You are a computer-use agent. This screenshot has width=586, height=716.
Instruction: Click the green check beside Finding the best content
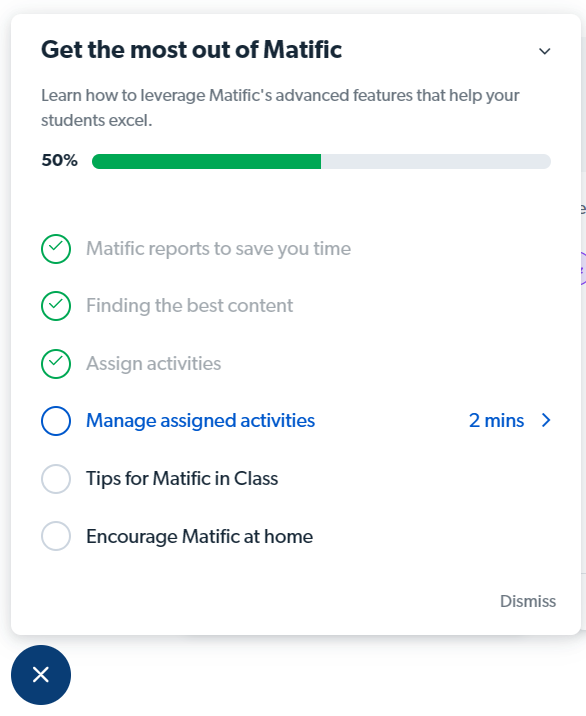pyautogui.click(x=56, y=305)
